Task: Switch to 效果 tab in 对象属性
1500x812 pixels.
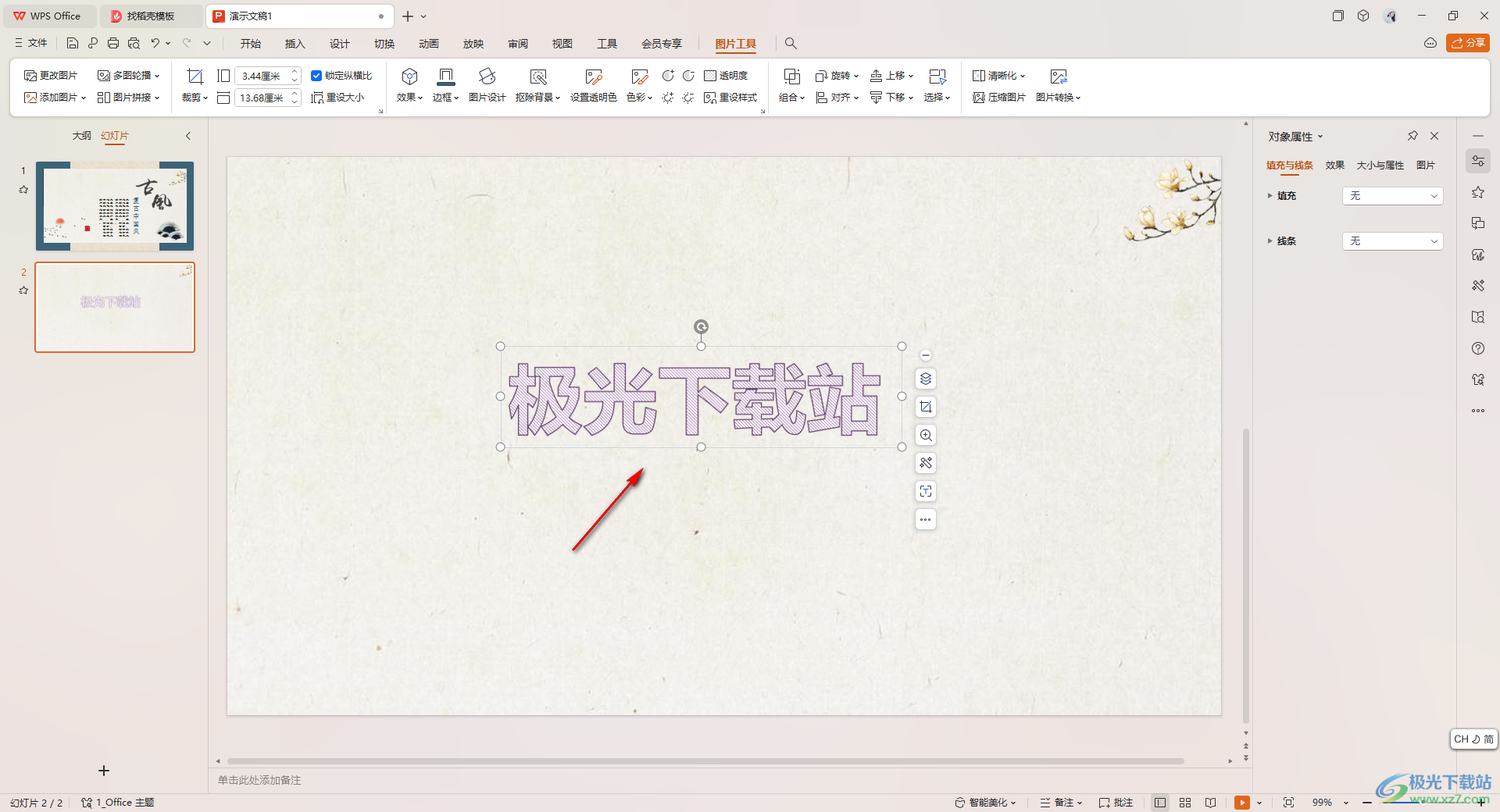Action: tap(1335, 166)
